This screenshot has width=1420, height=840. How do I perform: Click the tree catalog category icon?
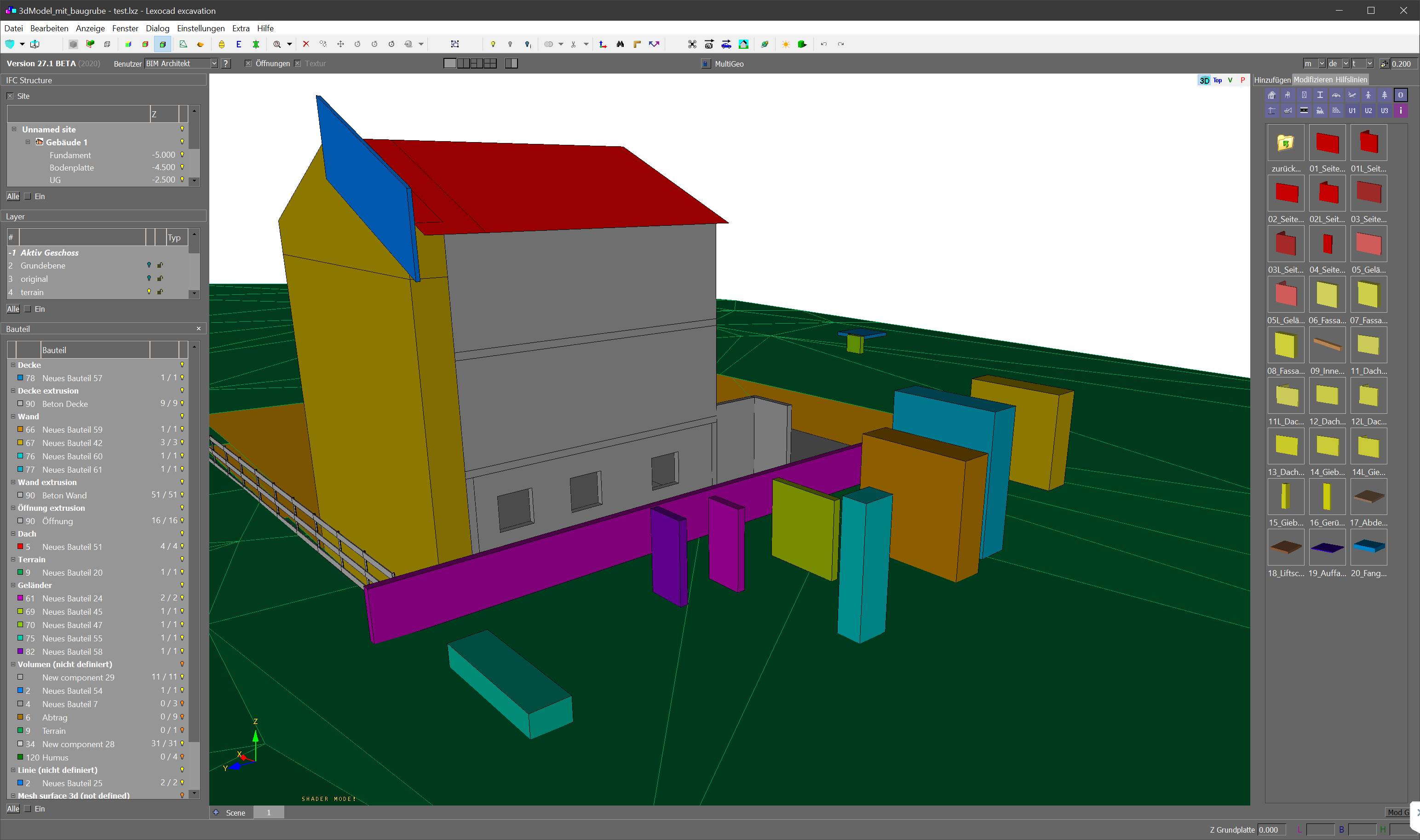(x=1384, y=95)
